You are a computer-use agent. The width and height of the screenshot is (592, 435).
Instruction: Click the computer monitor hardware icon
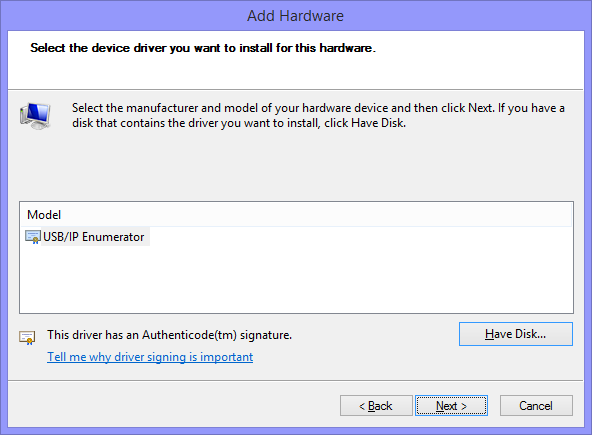point(35,116)
